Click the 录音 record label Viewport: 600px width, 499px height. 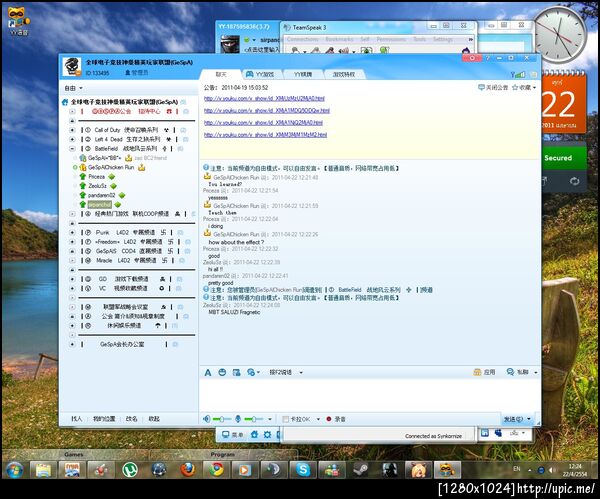[340, 419]
